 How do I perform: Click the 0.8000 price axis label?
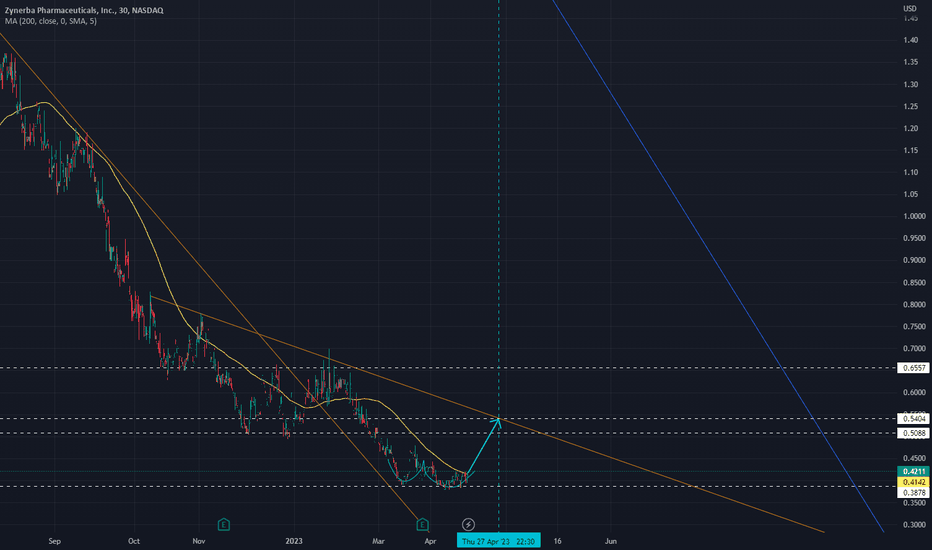coord(914,305)
